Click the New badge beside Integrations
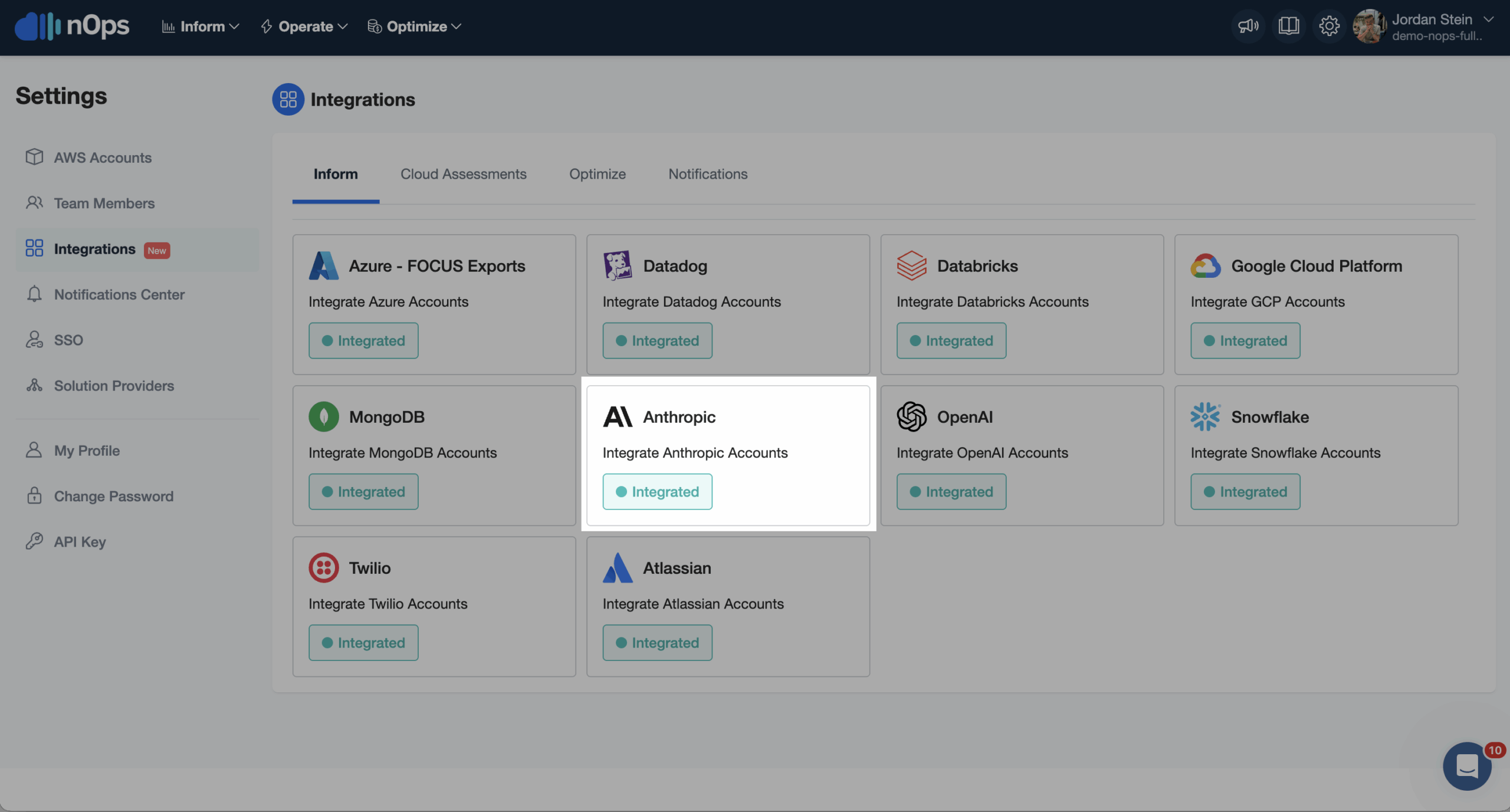 tap(157, 250)
